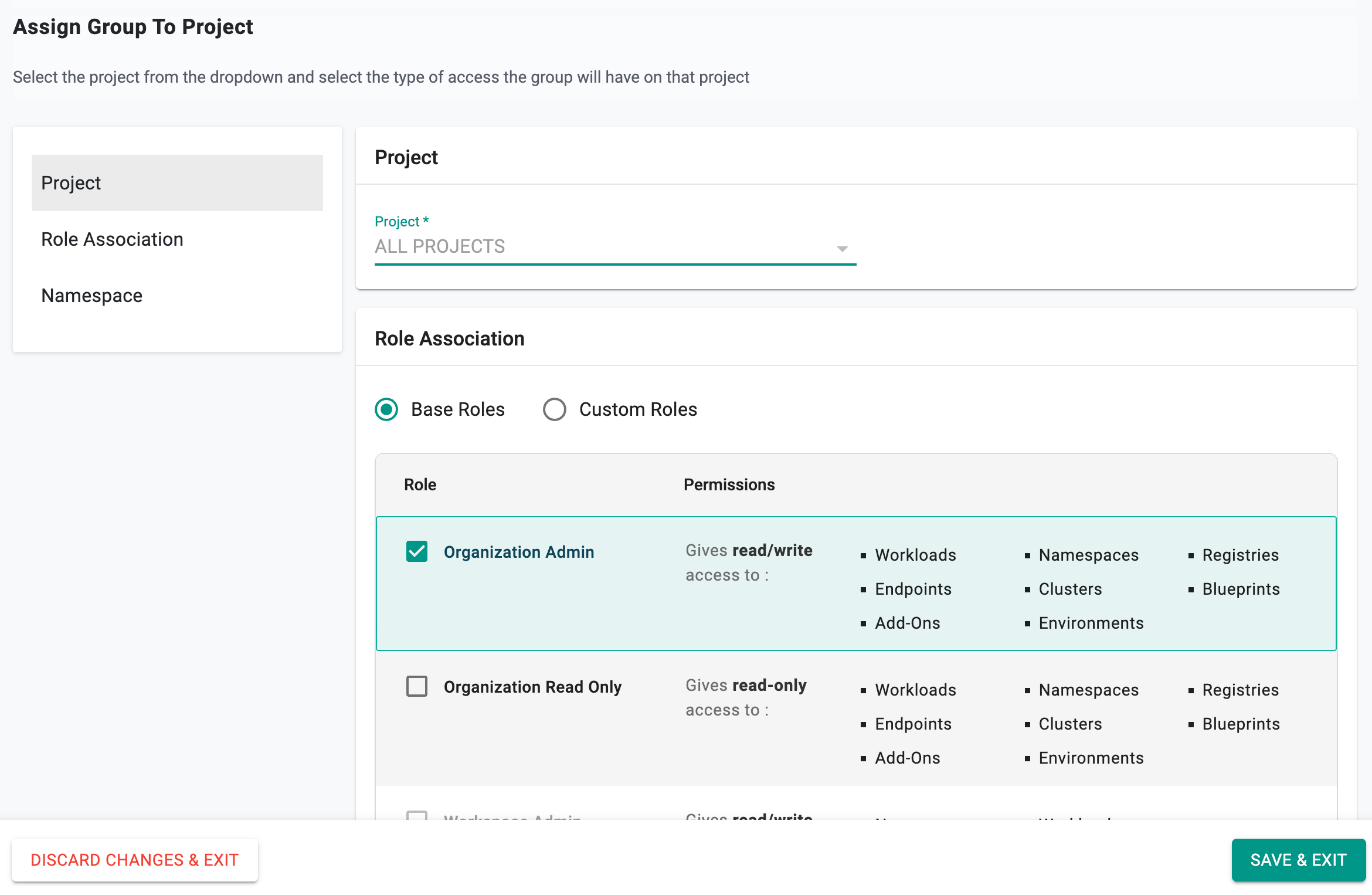Image resolution: width=1372 pixels, height=895 pixels.
Task: Click the Assign Group To Project title
Action: 133,27
